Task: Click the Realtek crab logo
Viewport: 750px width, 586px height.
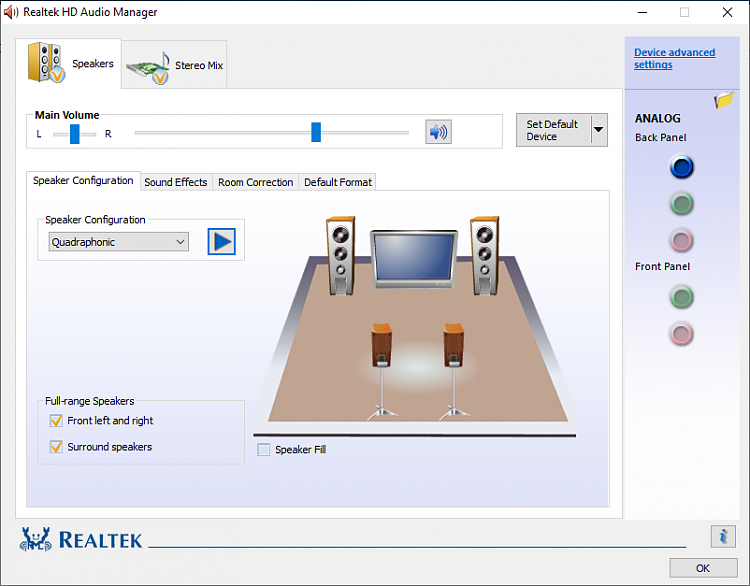Action: 35,539
